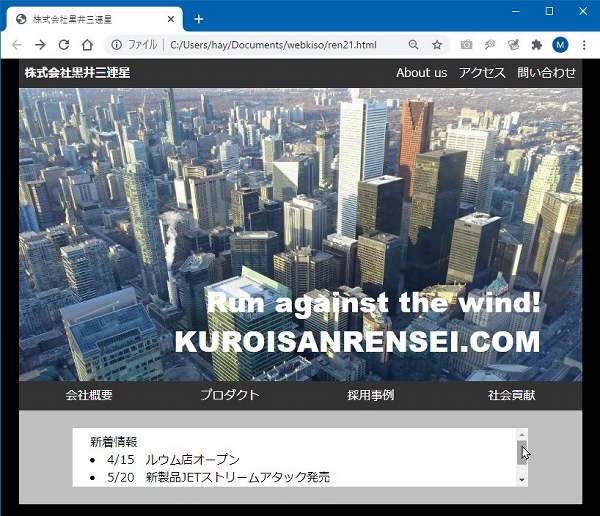Select the 会社概要 menu item
600x516 pixels.
89,395
